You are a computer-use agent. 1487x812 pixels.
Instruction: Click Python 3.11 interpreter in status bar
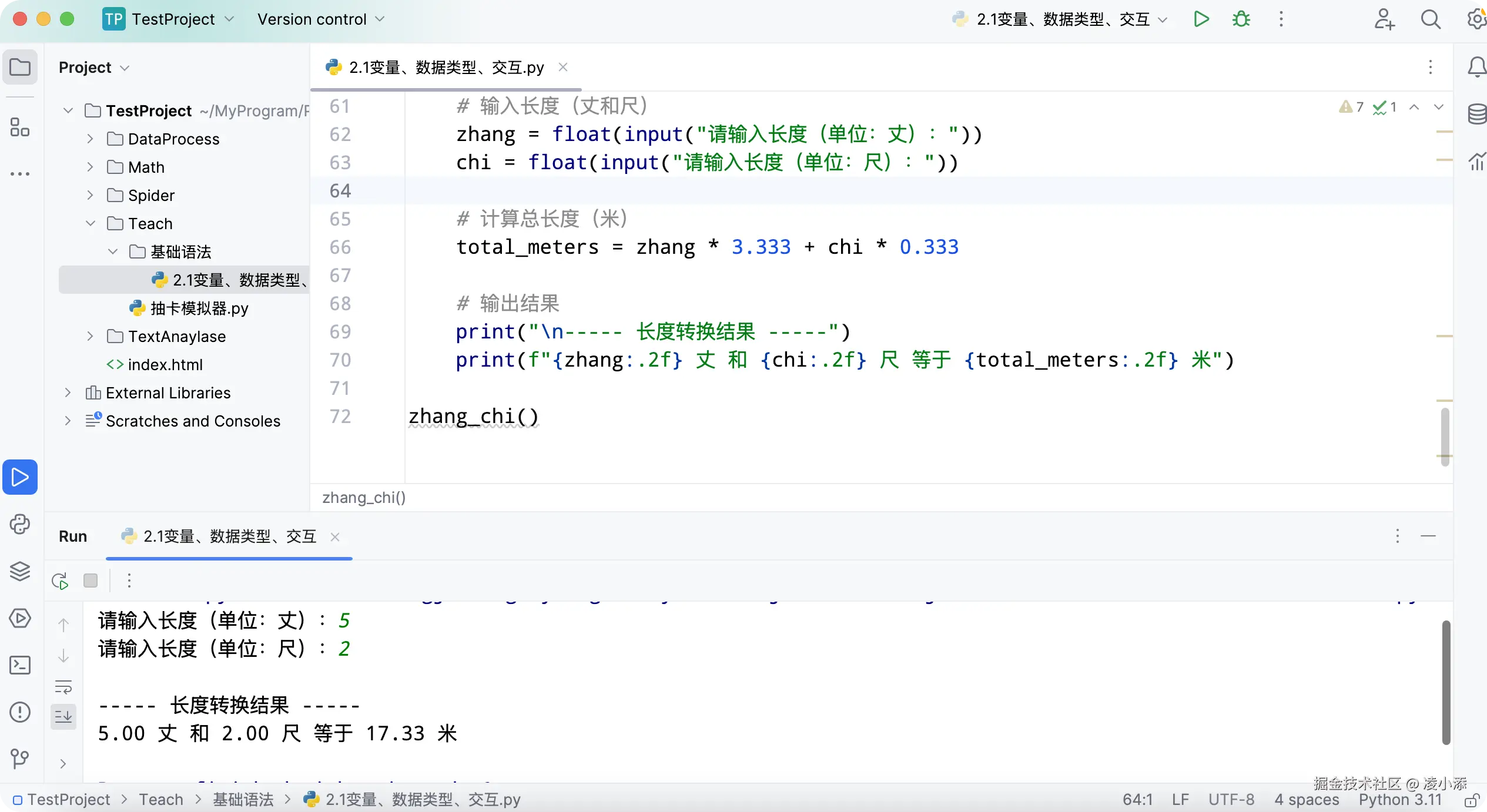pos(1400,800)
